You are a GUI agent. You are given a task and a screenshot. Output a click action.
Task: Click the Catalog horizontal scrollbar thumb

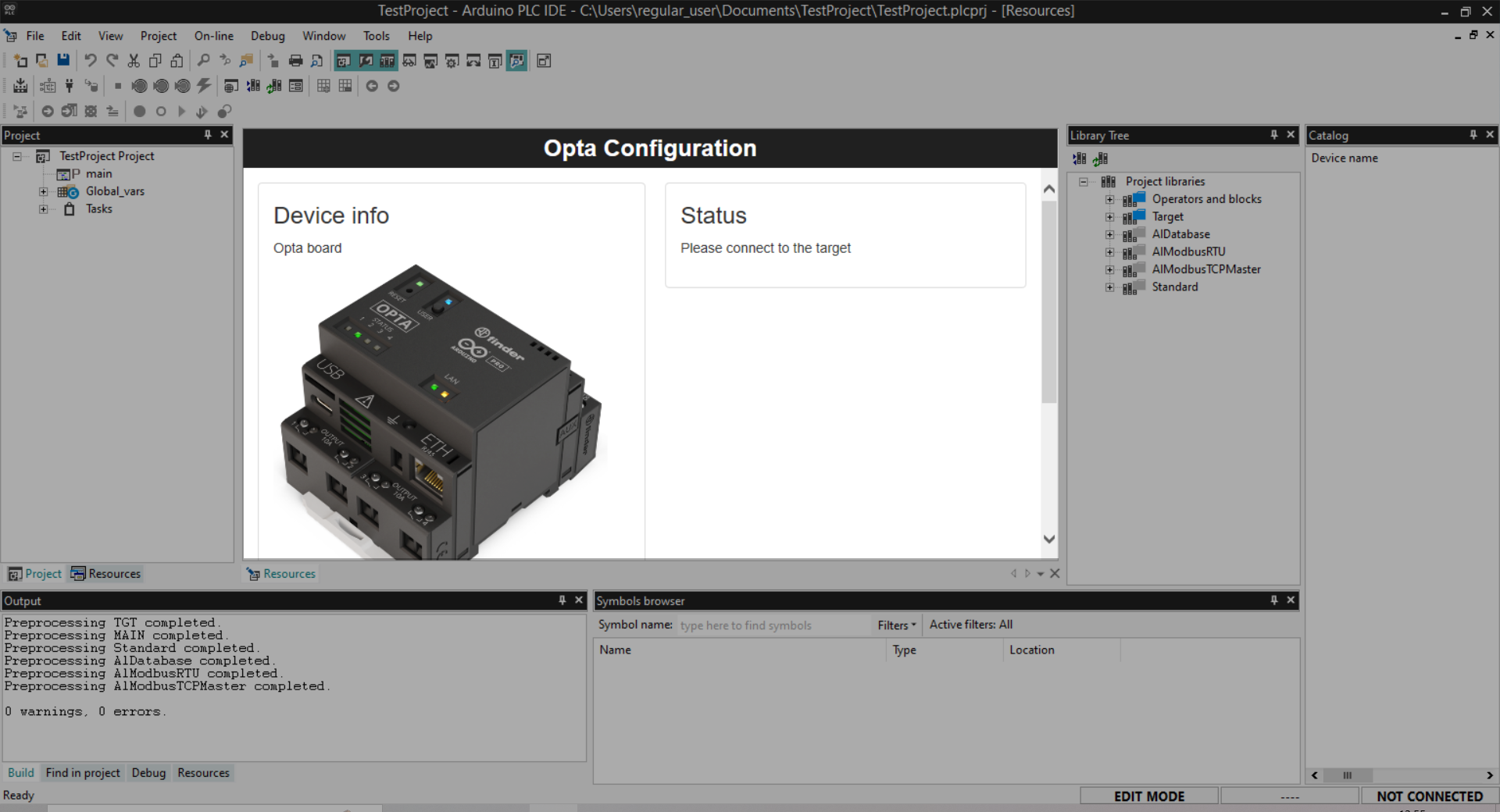click(1348, 775)
